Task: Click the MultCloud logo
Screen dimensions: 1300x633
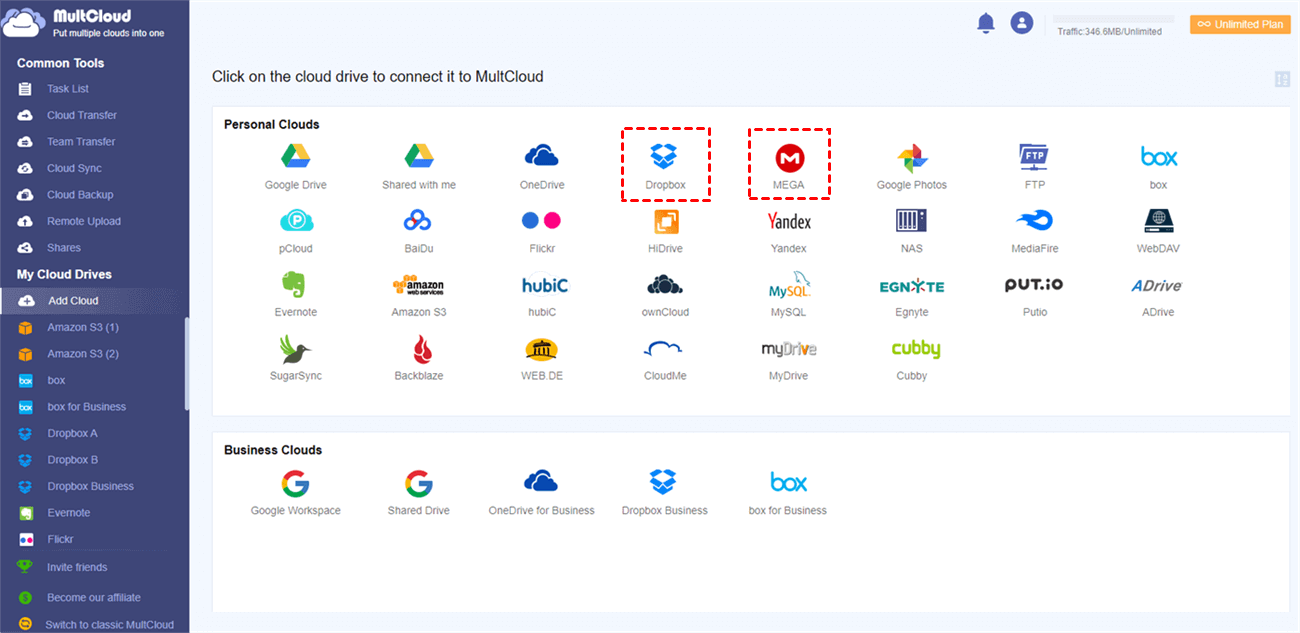Action: click(85, 23)
